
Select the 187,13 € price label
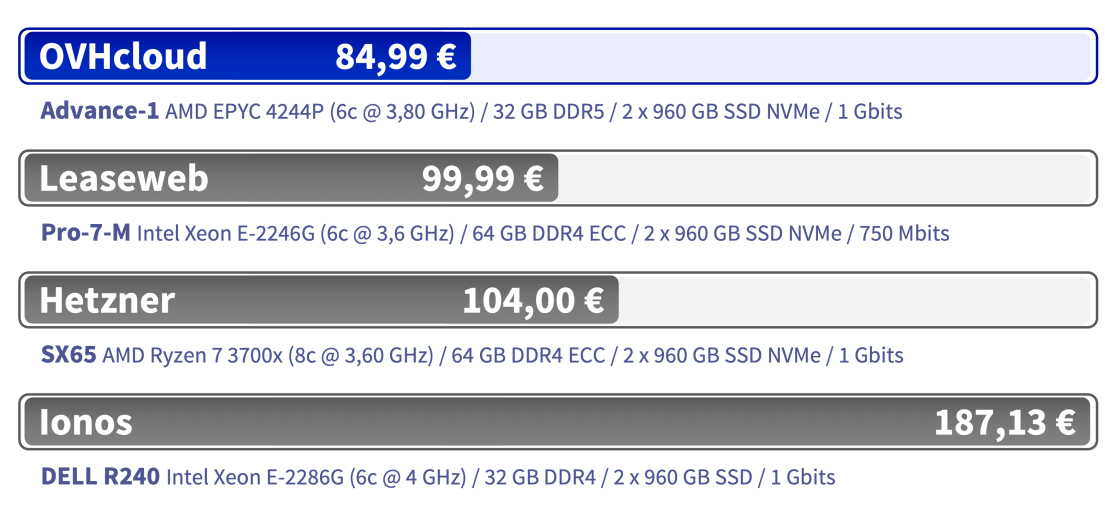tap(1004, 422)
